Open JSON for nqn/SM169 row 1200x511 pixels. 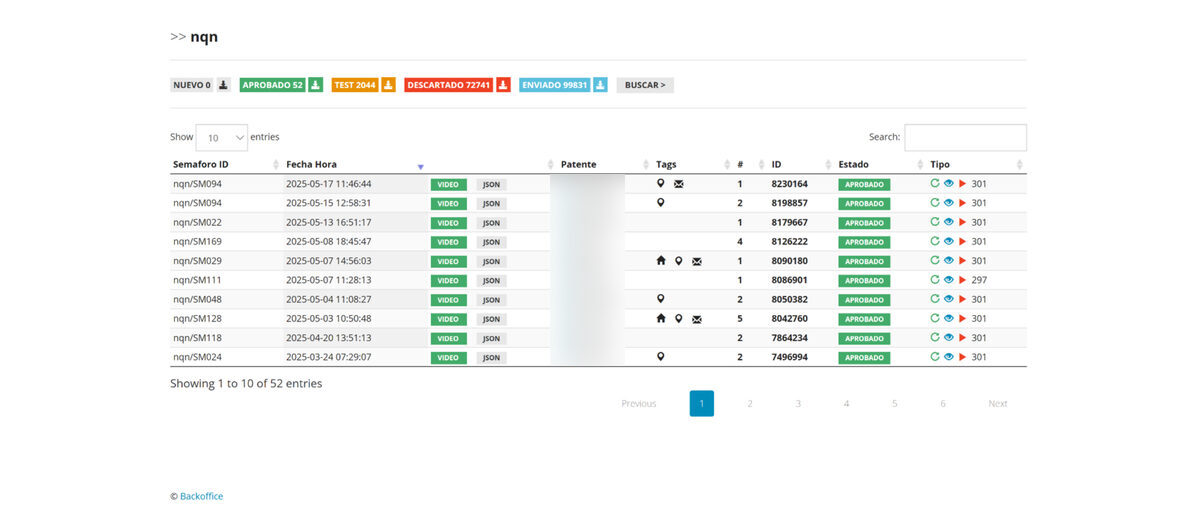(x=491, y=242)
